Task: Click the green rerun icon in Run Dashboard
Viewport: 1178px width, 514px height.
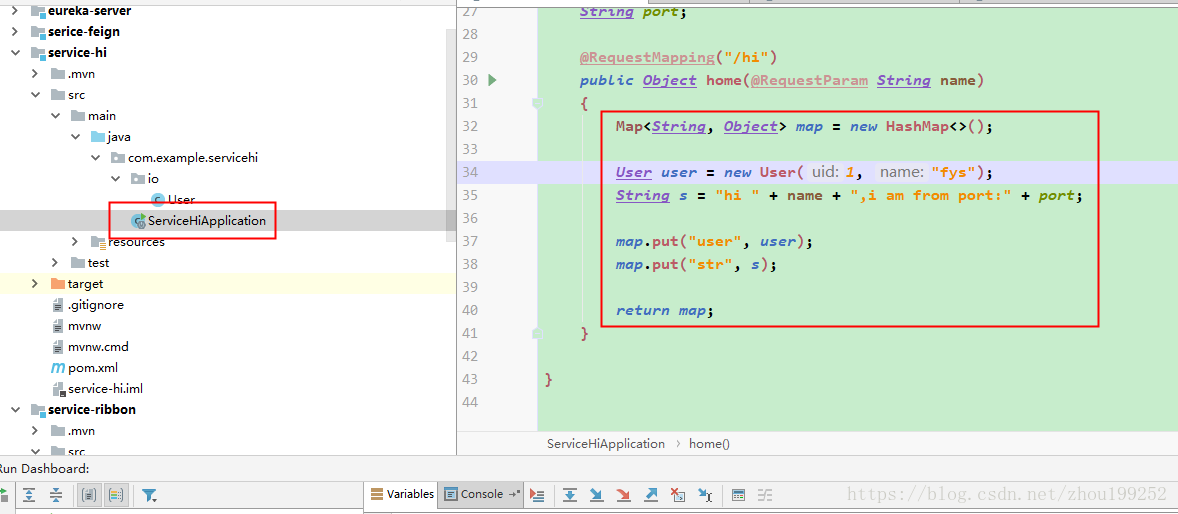Action: click(3, 494)
